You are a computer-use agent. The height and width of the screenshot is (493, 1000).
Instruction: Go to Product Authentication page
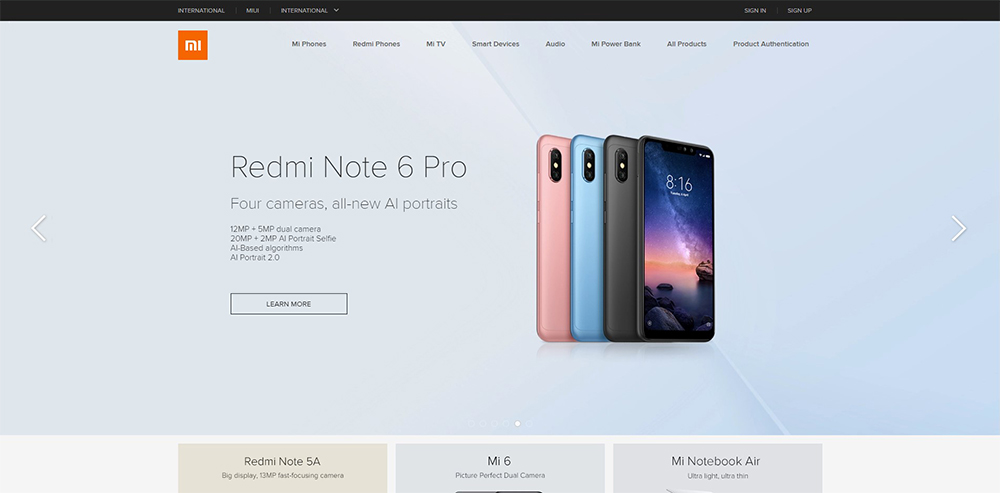click(x=770, y=44)
